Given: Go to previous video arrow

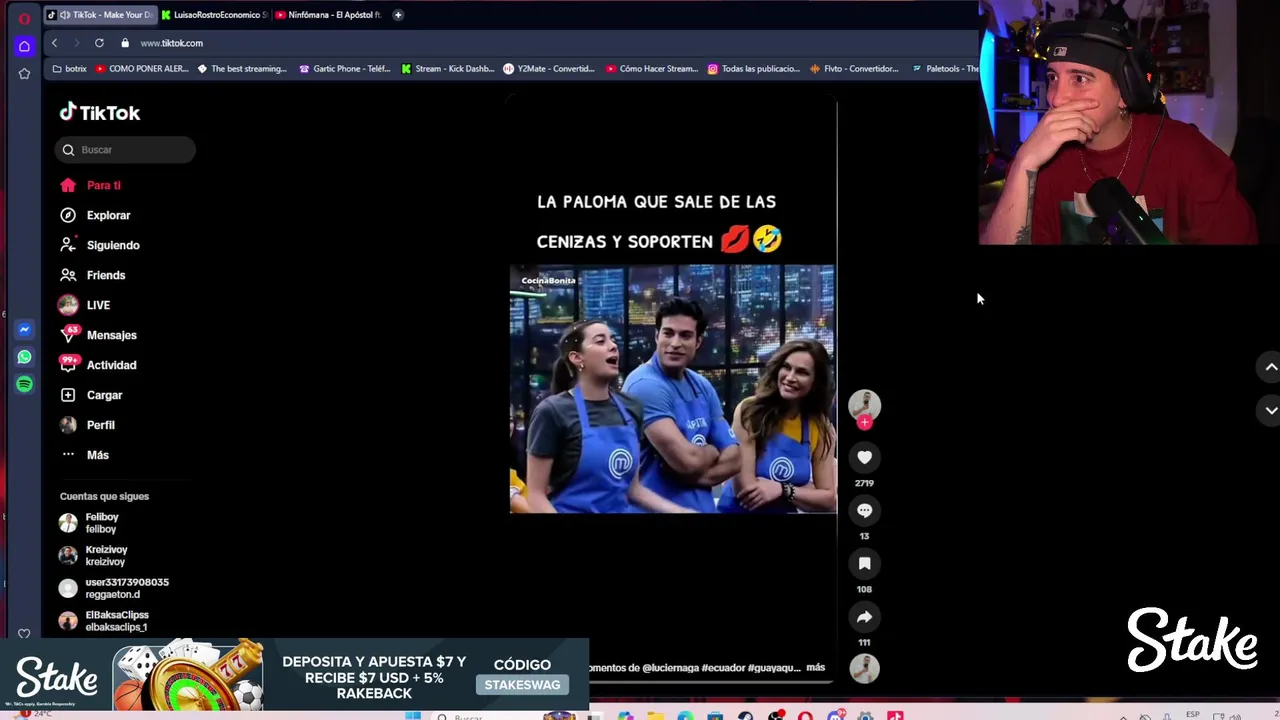Looking at the screenshot, I should point(1270,367).
